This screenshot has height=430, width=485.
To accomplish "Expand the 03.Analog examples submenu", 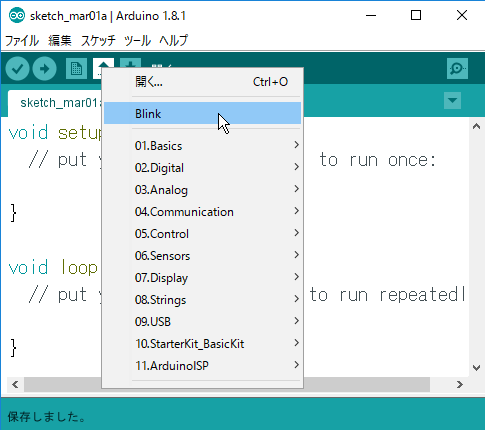I will [202, 190].
